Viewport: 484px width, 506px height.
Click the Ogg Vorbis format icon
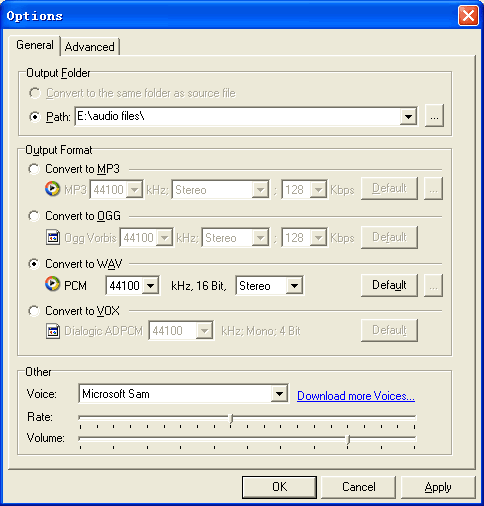[x=53, y=237]
